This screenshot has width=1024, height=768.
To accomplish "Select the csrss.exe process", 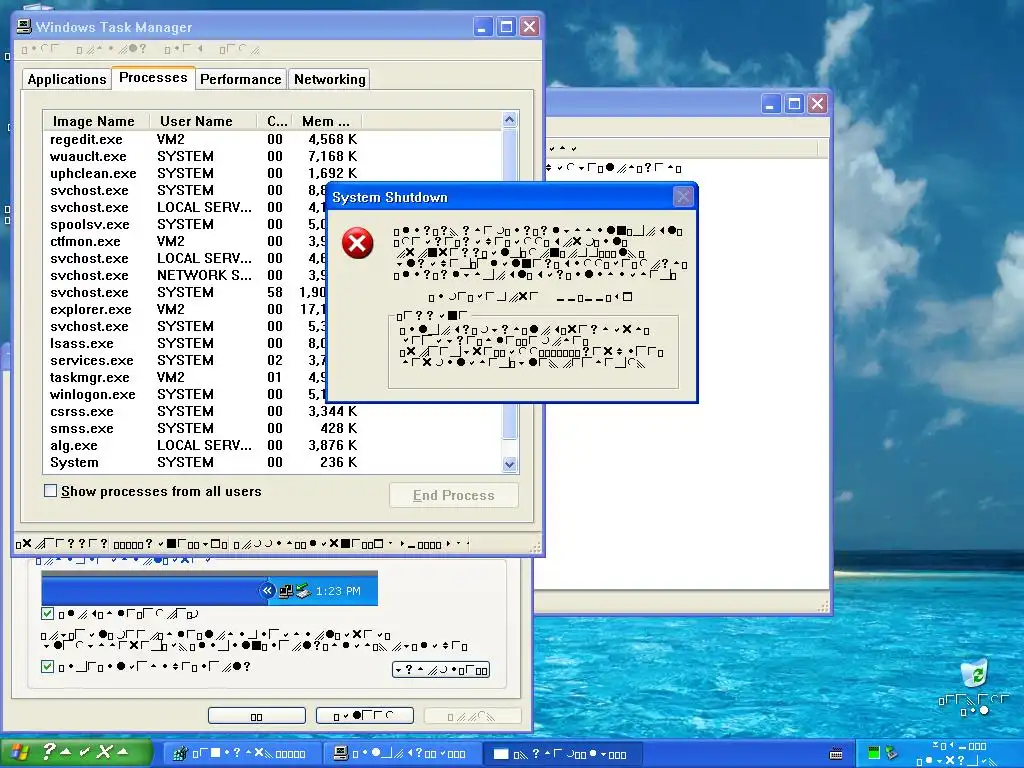I will [x=204, y=411].
